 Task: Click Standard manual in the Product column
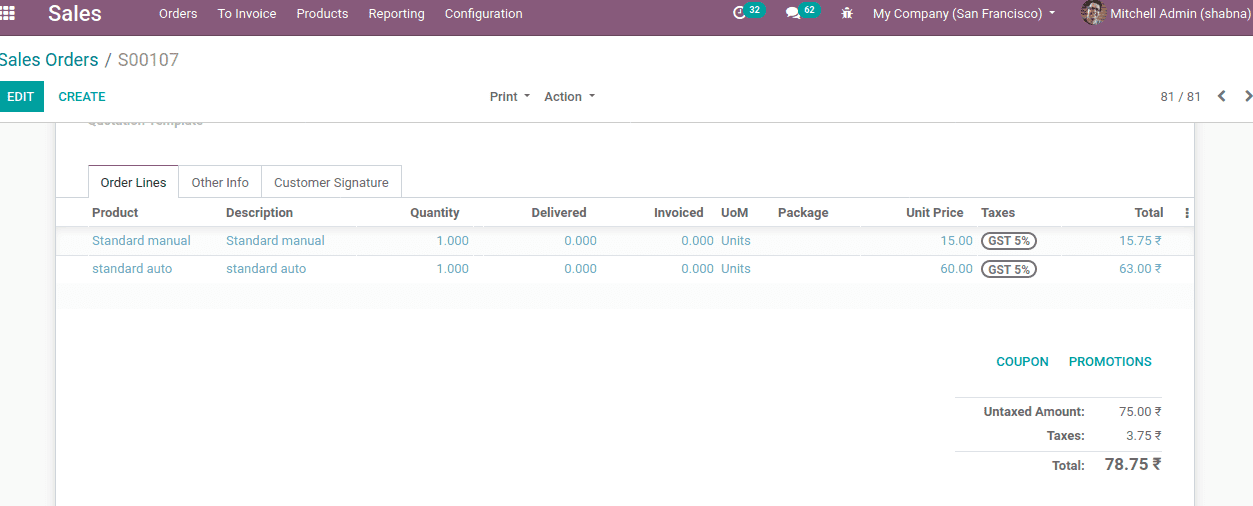click(141, 241)
